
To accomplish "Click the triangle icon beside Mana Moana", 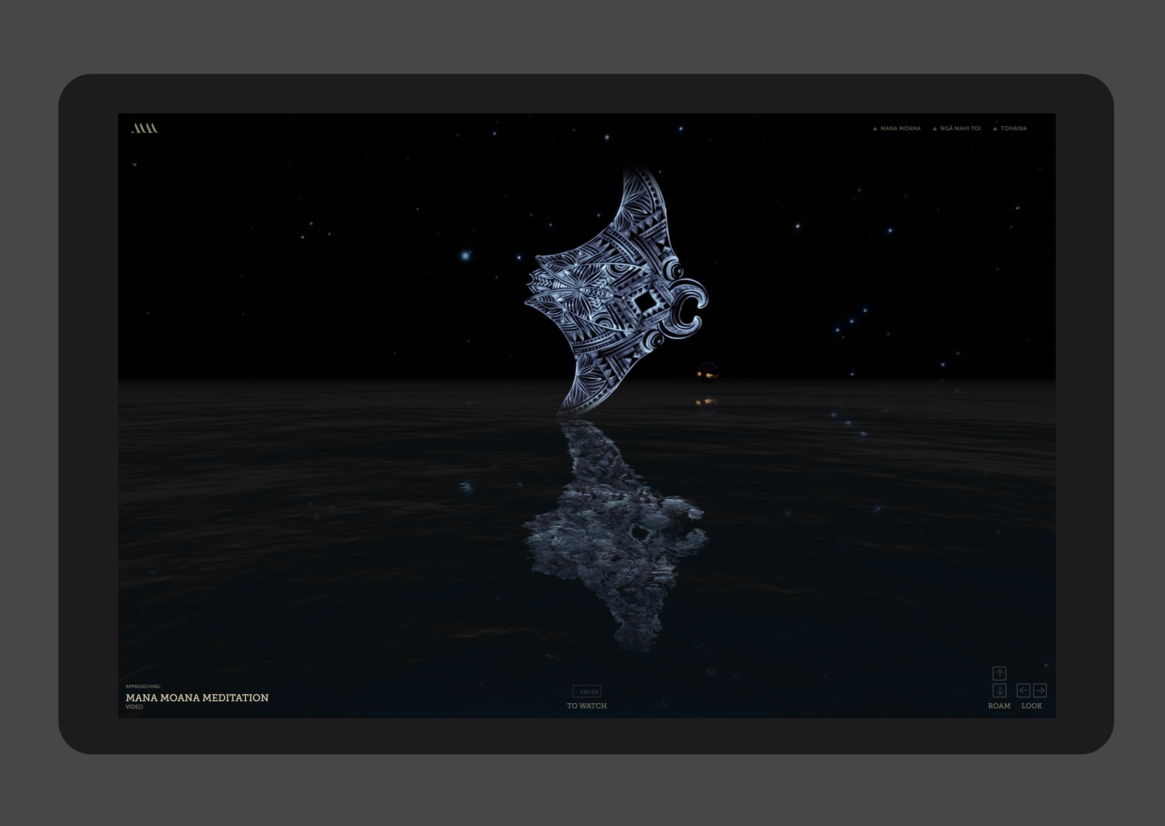I will pyautogui.click(x=875, y=129).
